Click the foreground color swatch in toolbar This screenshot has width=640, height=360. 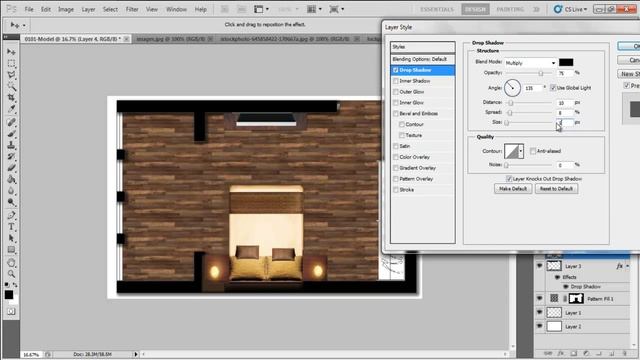(9, 295)
